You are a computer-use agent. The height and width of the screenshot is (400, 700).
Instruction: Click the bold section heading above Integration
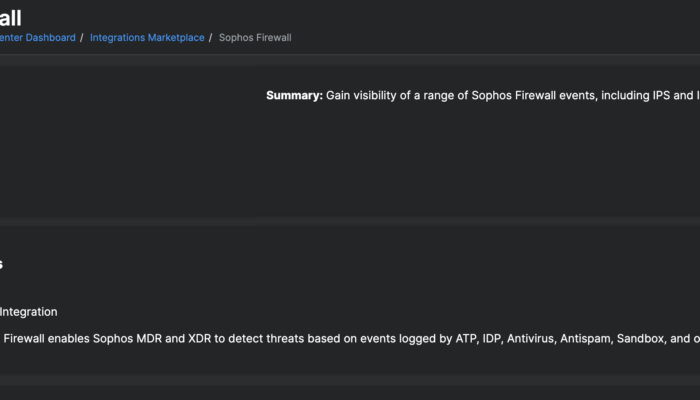[2, 265]
